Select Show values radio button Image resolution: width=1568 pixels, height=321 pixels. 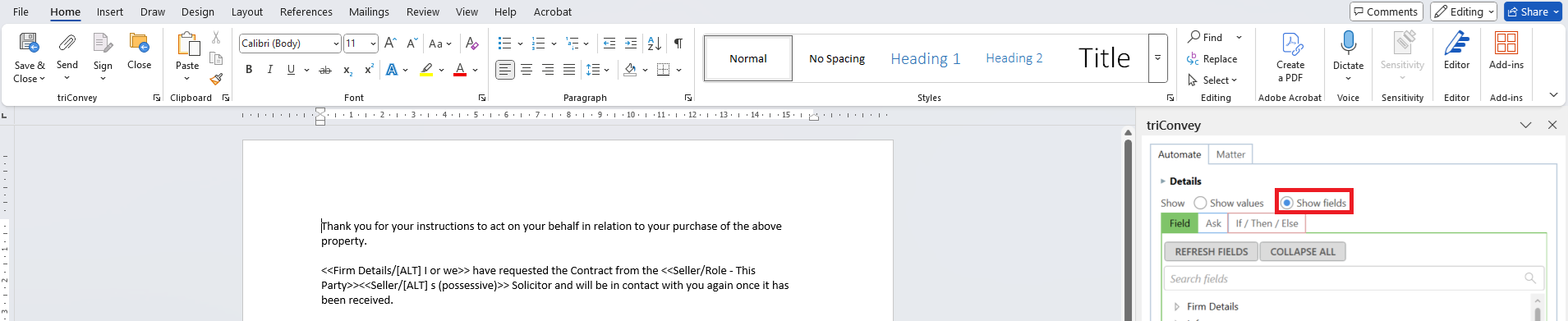pyautogui.click(x=1200, y=203)
